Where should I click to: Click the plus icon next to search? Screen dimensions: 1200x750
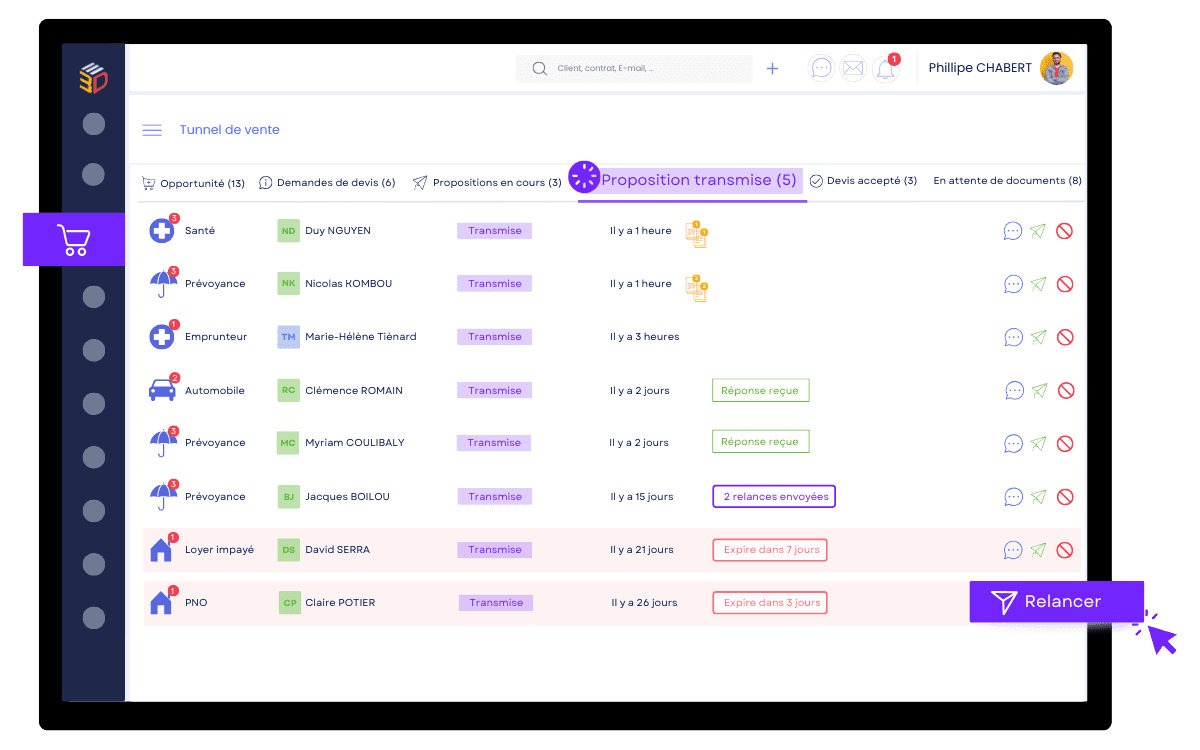[x=772, y=69]
